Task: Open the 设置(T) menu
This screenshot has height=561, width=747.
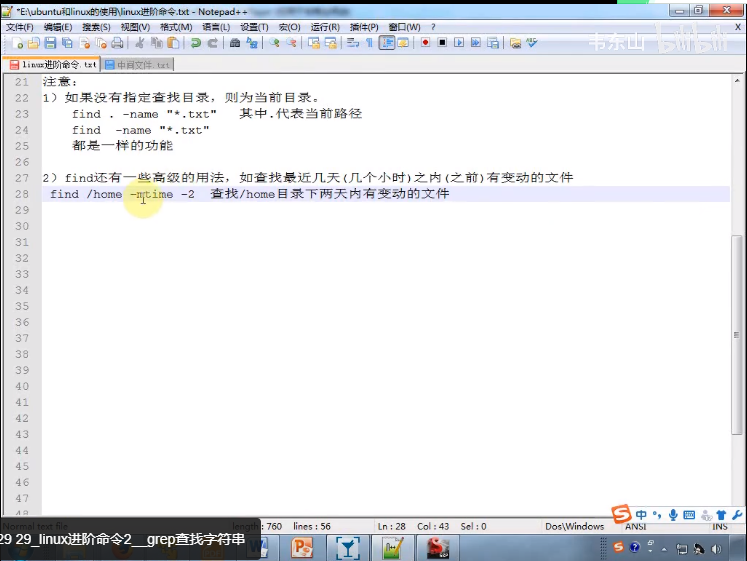Action: pyautogui.click(x=254, y=27)
